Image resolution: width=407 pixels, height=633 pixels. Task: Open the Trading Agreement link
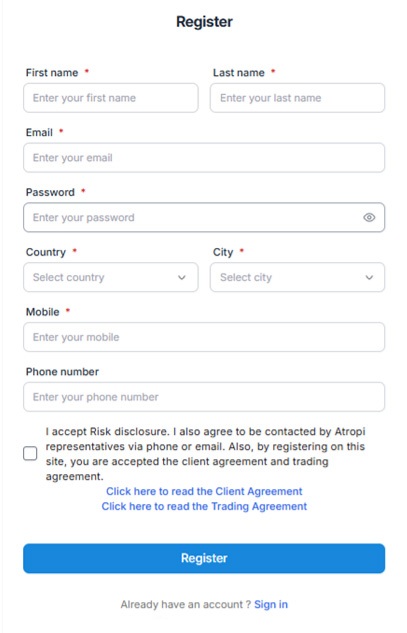[204, 506]
